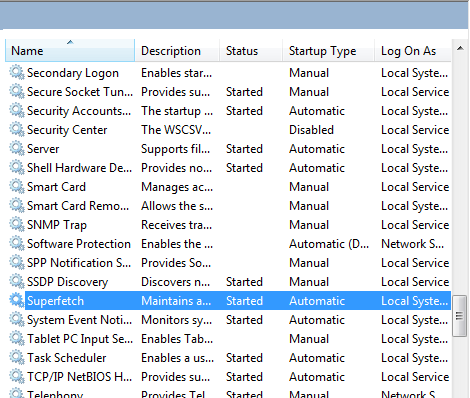
Task: Click 'Discovers n...' description of SSDP Discovery
Action: coord(176,282)
